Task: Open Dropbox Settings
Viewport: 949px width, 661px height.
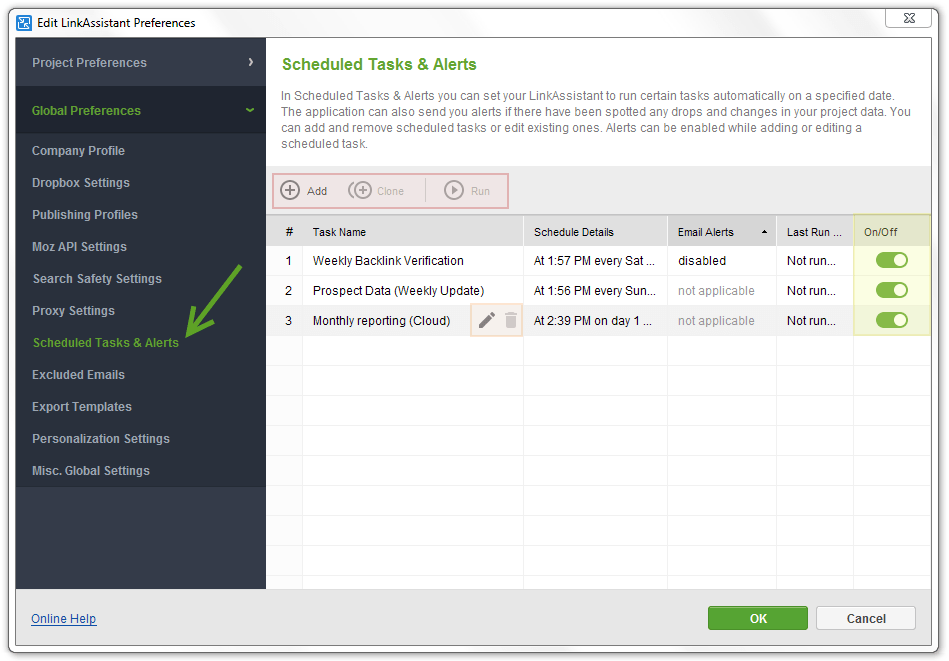Action: 80,183
